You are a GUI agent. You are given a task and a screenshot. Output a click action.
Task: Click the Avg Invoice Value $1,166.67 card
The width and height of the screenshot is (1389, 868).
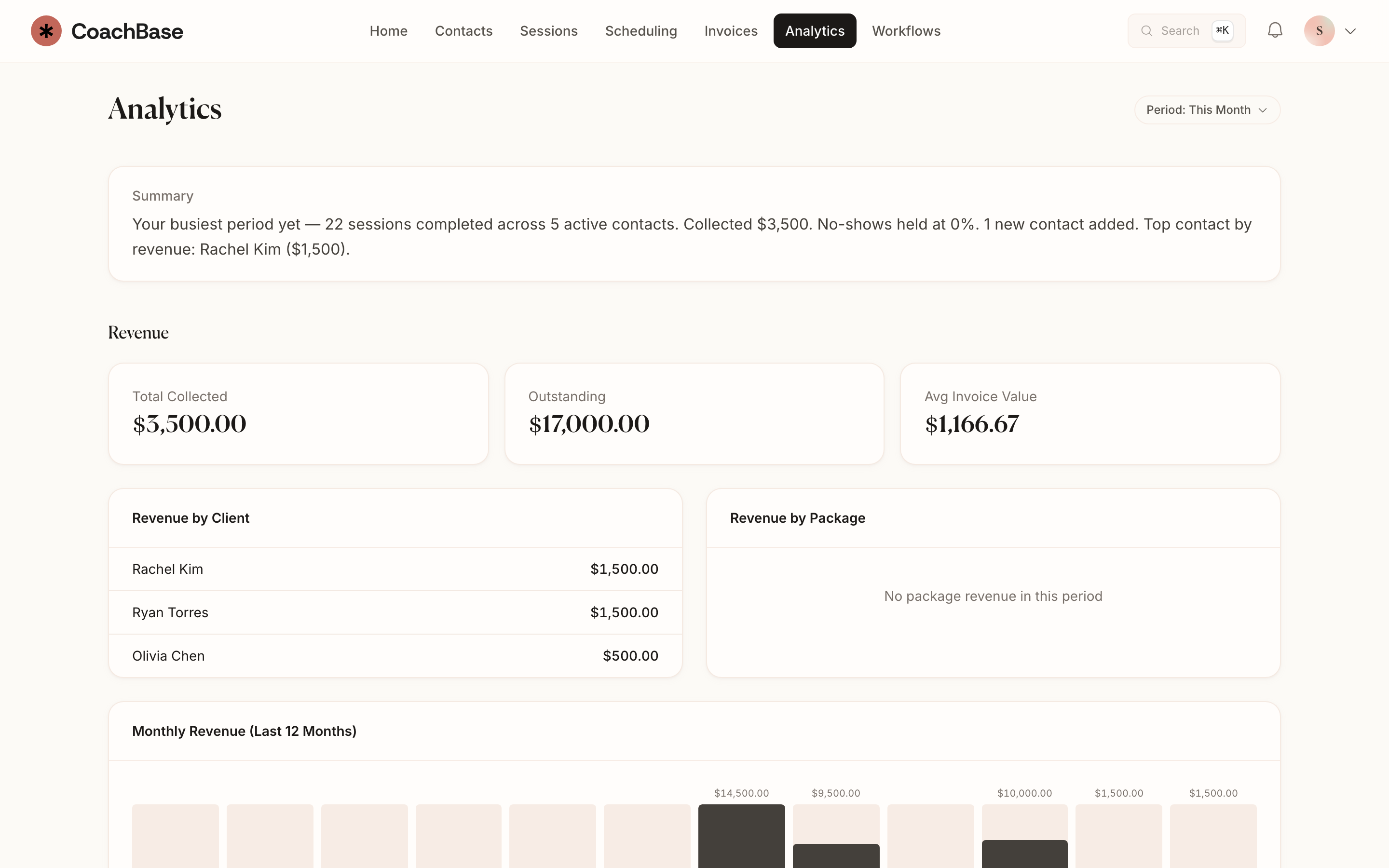click(1090, 413)
